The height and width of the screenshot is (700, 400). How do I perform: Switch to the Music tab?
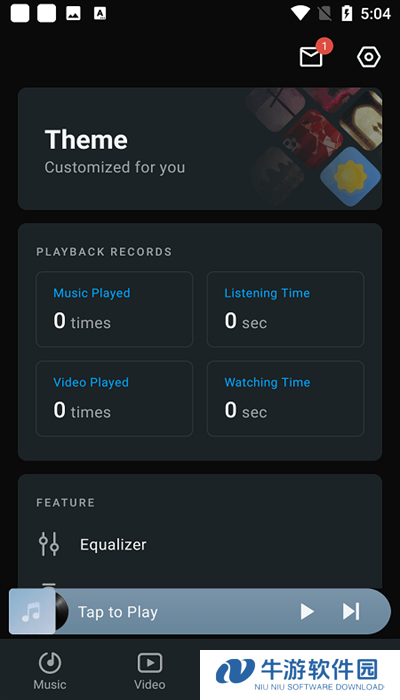pyautogui.click(x=50, y=670)
